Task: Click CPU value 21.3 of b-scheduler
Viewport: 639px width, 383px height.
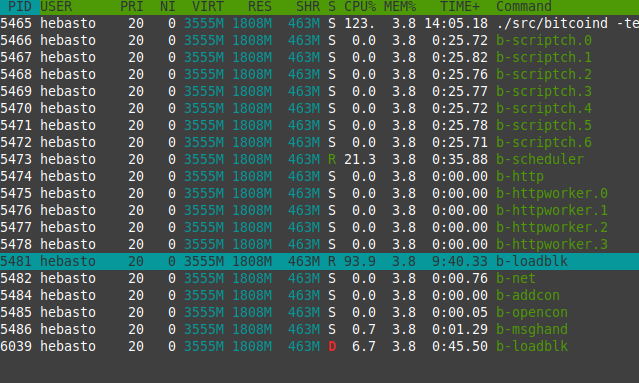Action: click(x=360, y=159)
